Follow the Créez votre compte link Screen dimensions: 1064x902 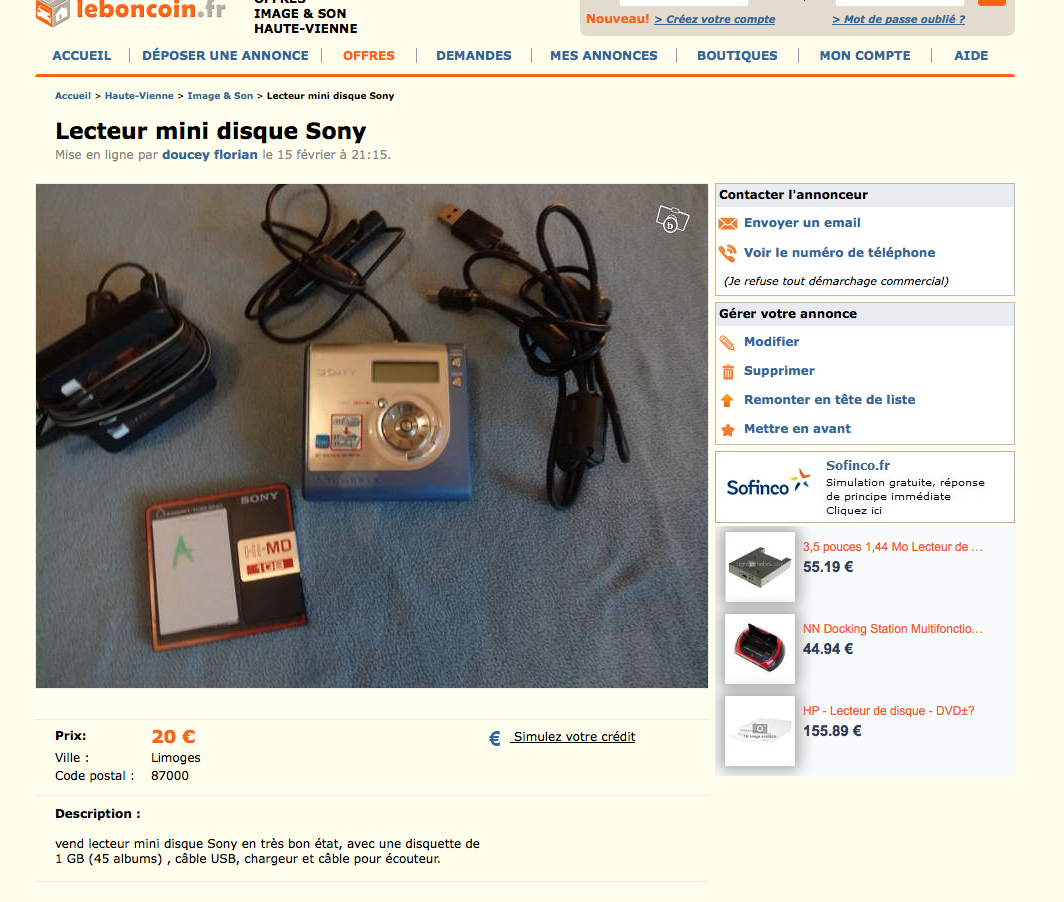click(715, 19)
